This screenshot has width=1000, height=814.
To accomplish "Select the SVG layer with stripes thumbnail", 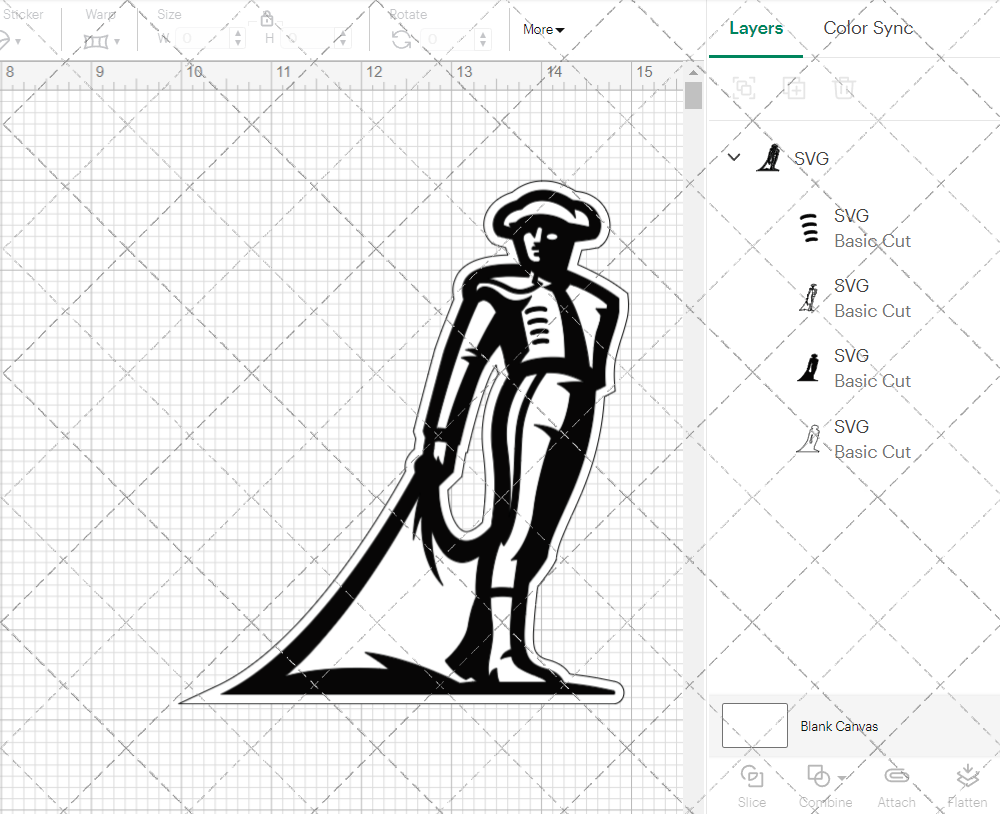I will pyautogui.click(x=809, y=228).
